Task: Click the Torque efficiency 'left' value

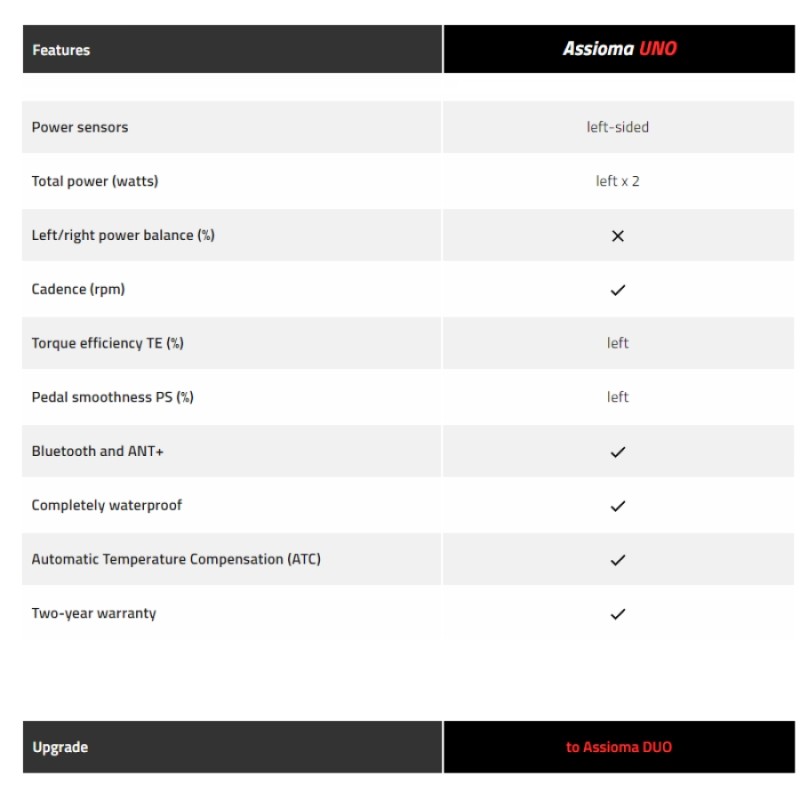Action: pos(617,343)
